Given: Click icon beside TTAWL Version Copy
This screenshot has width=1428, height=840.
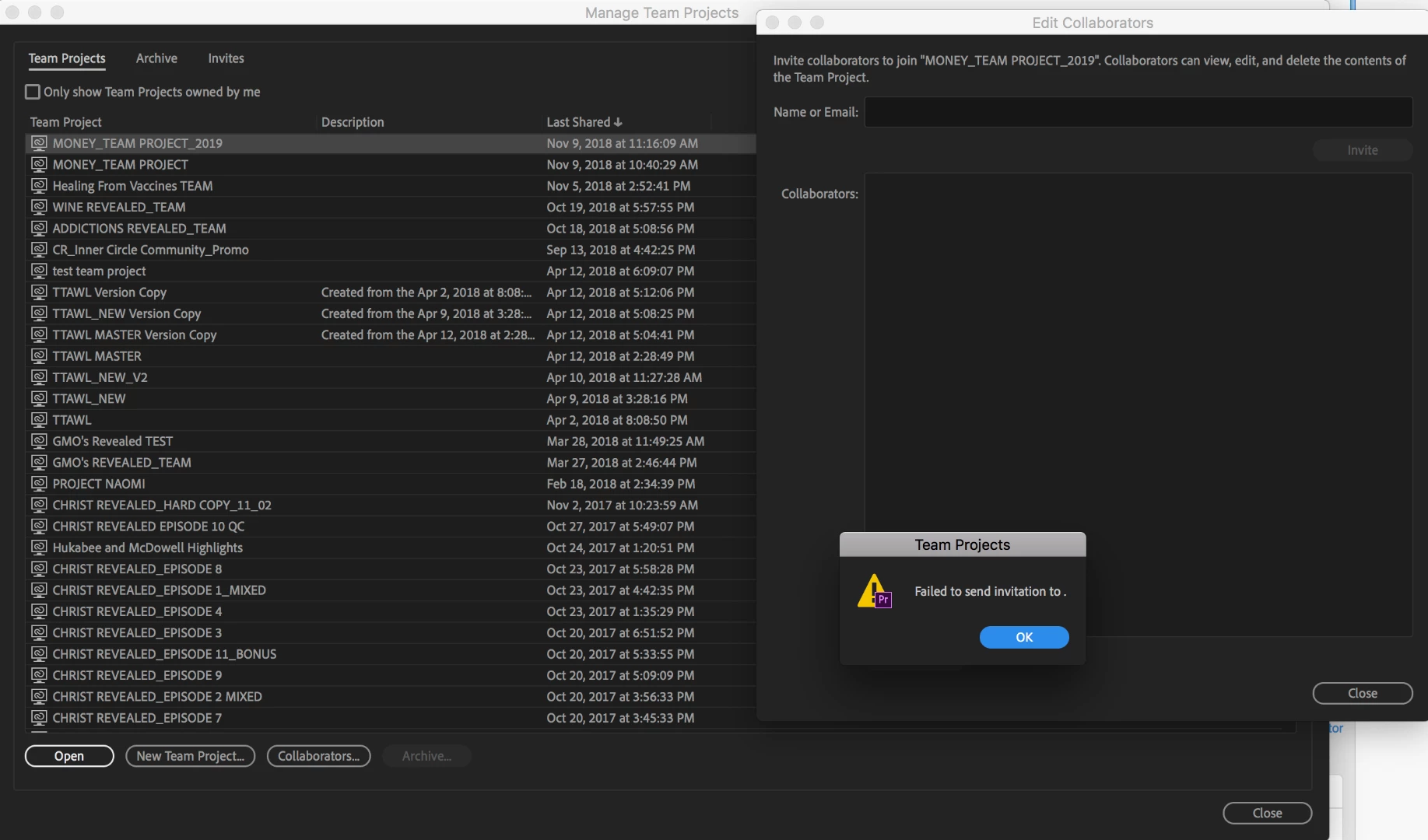Looking at the screenshot, I should click(39, 292).
